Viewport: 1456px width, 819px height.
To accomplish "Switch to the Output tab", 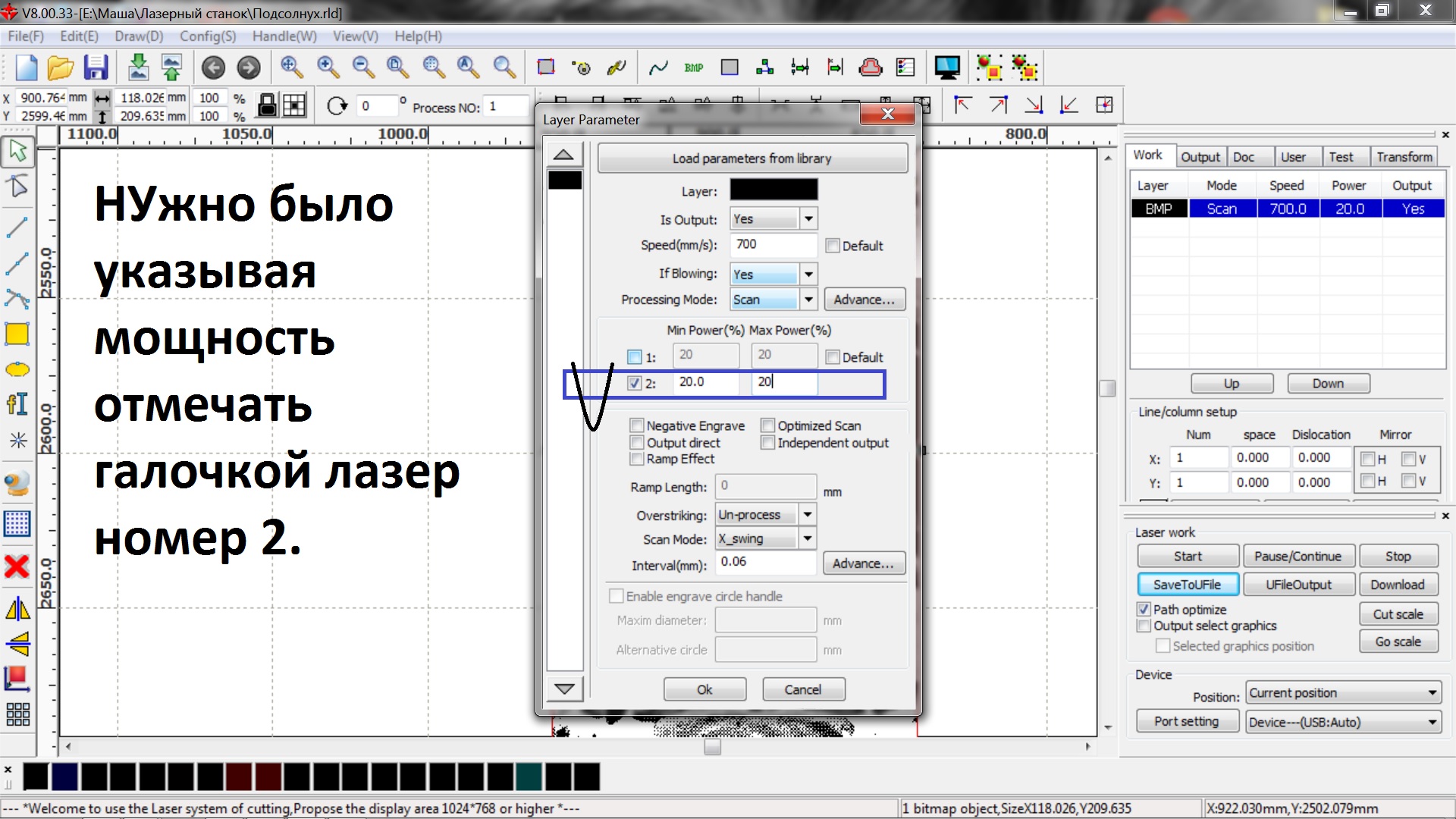I will (1200, 157).
